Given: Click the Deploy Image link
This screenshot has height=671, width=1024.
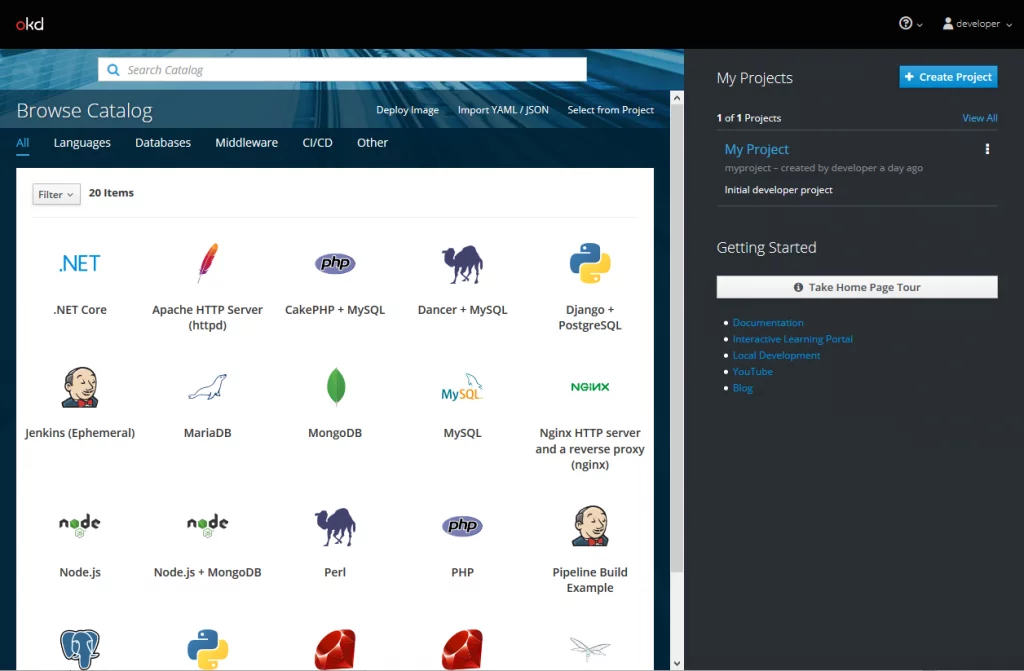Looking at the screenshot, I should click(408, 110).
